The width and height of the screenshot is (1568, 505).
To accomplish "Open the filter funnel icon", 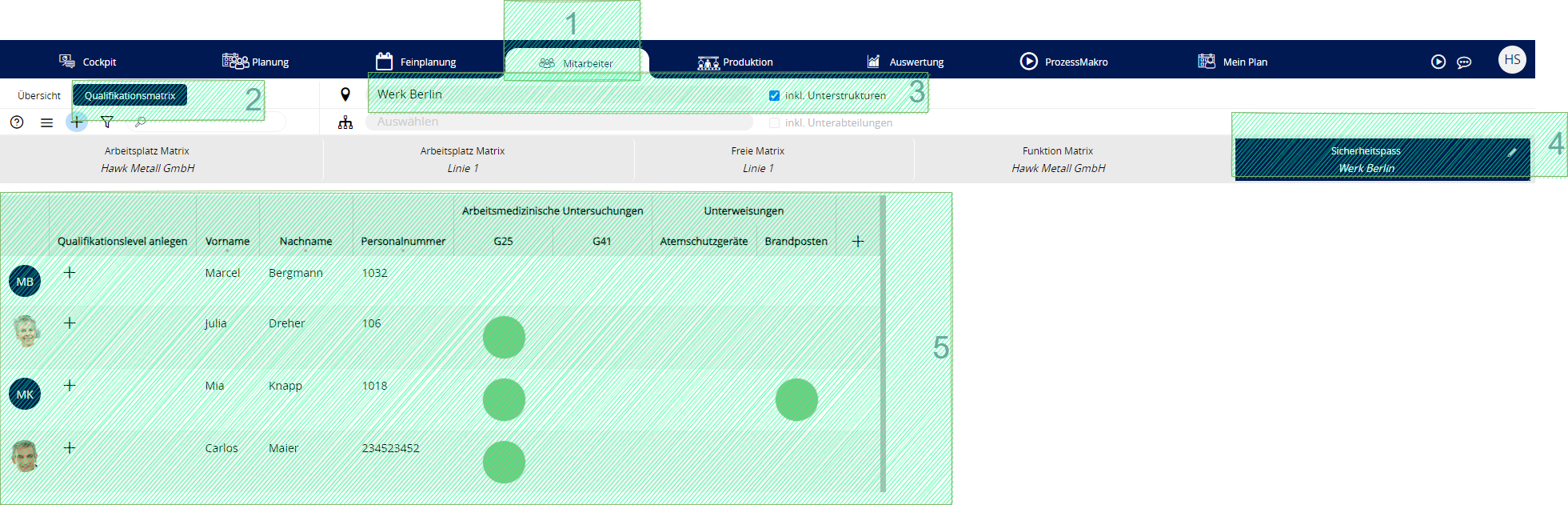I will 107,122.
